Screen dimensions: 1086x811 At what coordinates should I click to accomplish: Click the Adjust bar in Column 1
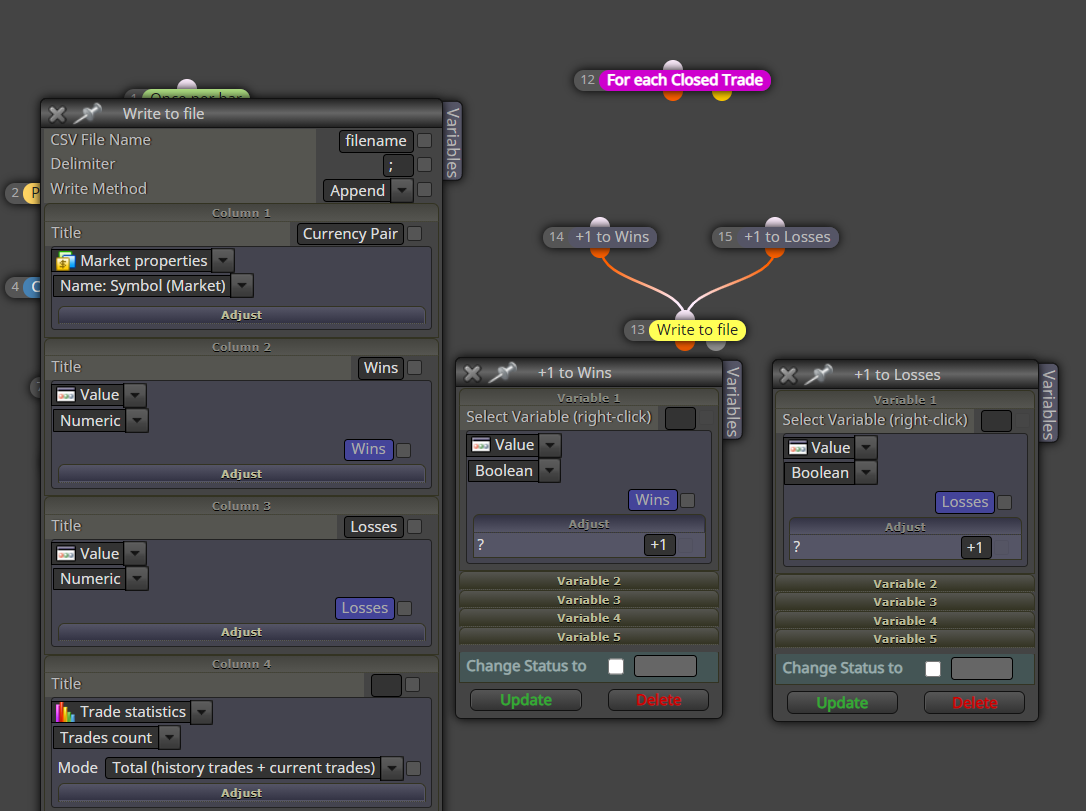coord(241,315)
